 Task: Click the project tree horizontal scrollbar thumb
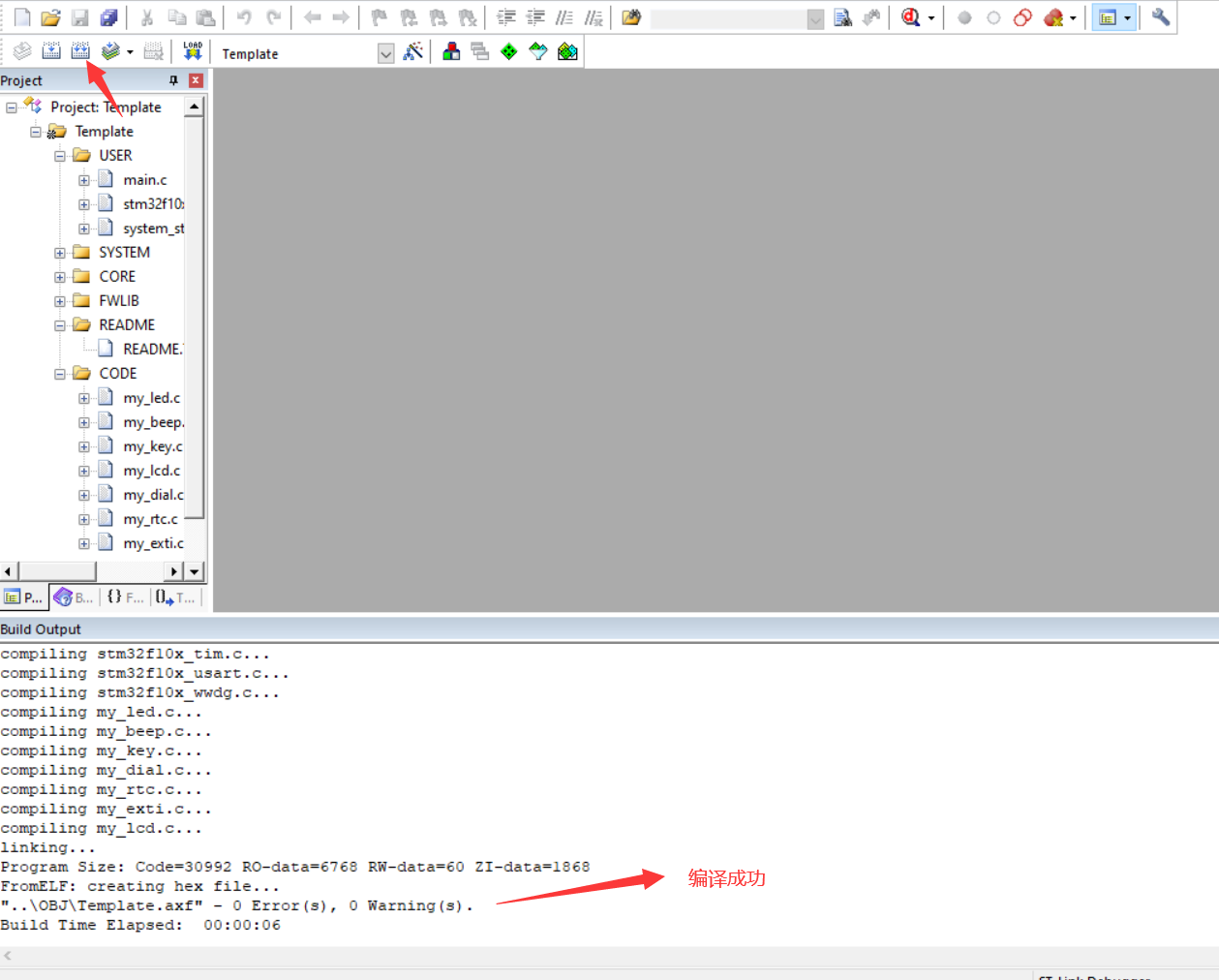(x=57, y=571)
